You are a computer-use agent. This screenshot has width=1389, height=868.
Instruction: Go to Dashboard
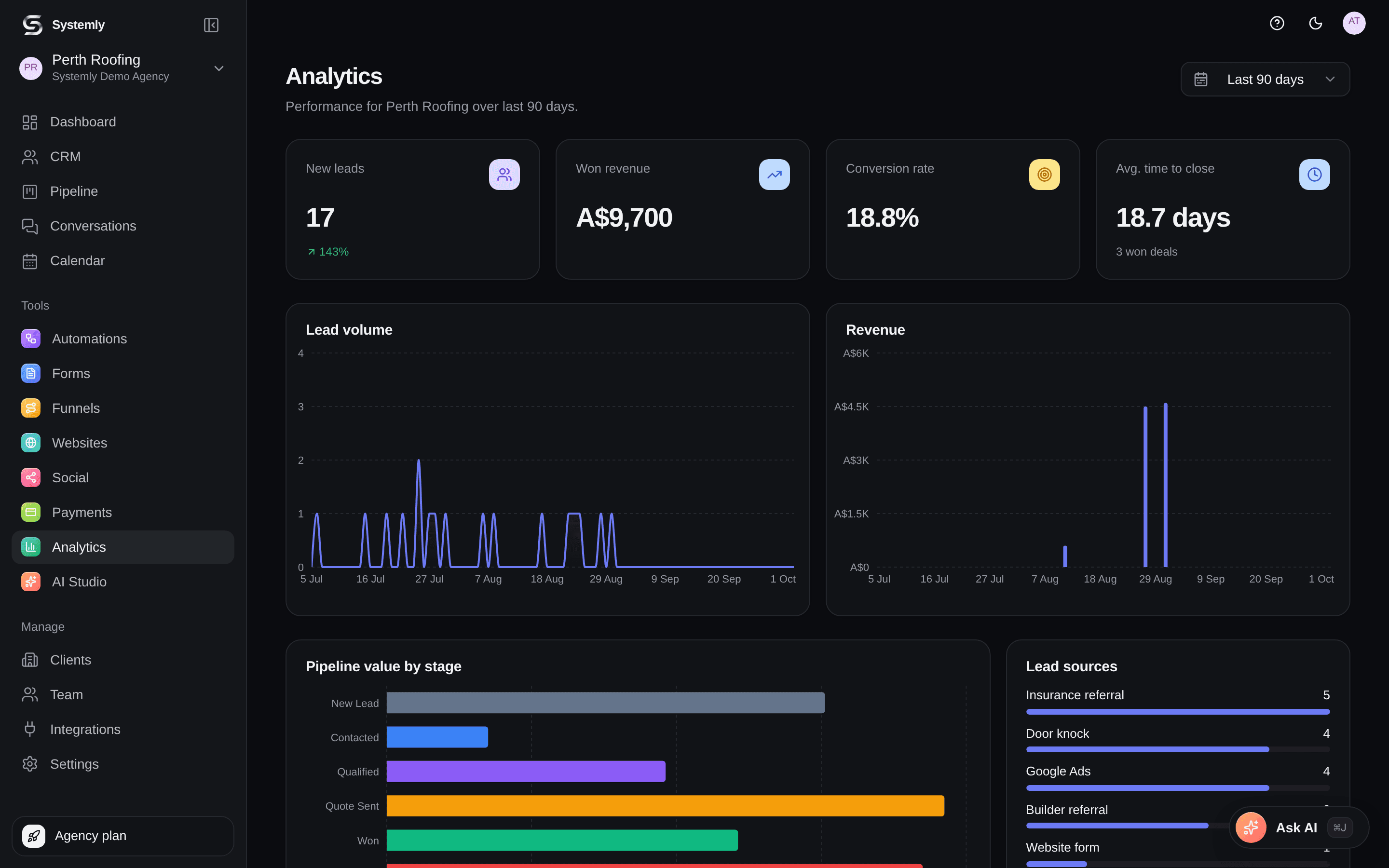[122, 122]
